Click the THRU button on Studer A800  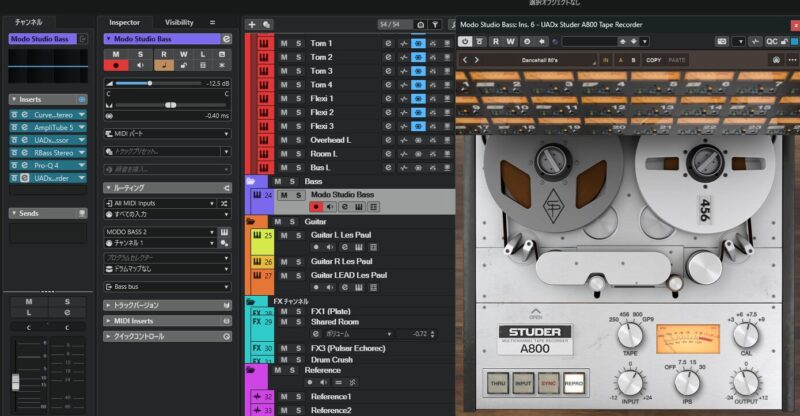coord(497,383)
